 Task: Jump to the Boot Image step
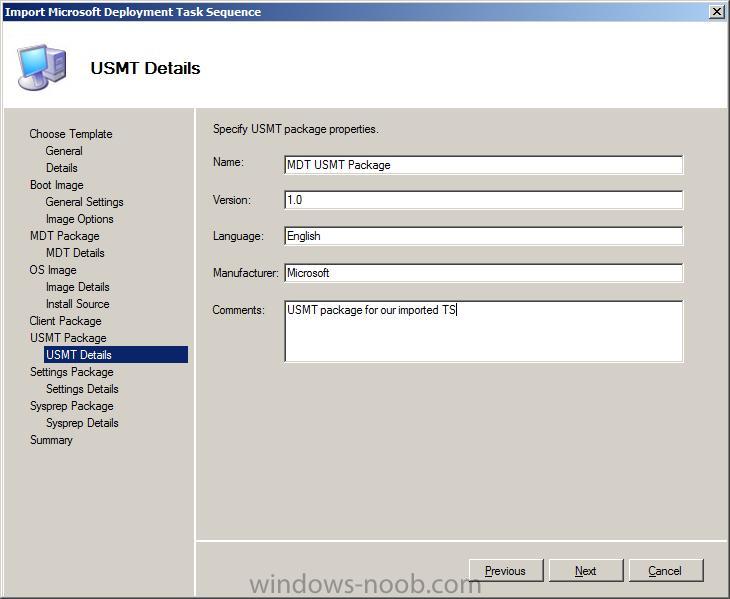point(57,185)
